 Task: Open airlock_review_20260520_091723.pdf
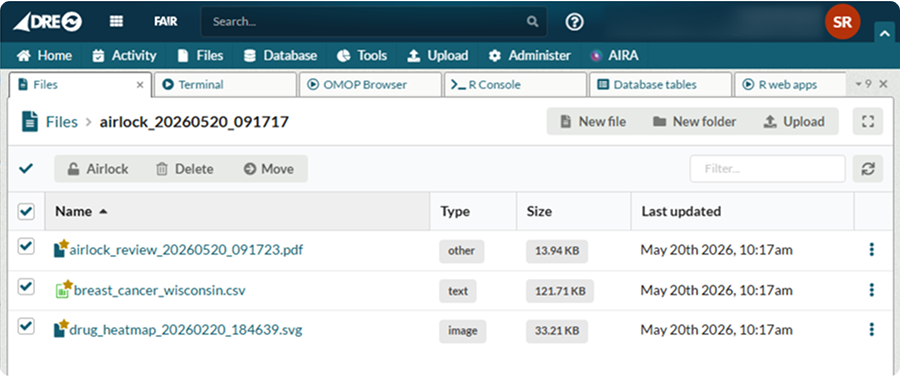[187, 251]
